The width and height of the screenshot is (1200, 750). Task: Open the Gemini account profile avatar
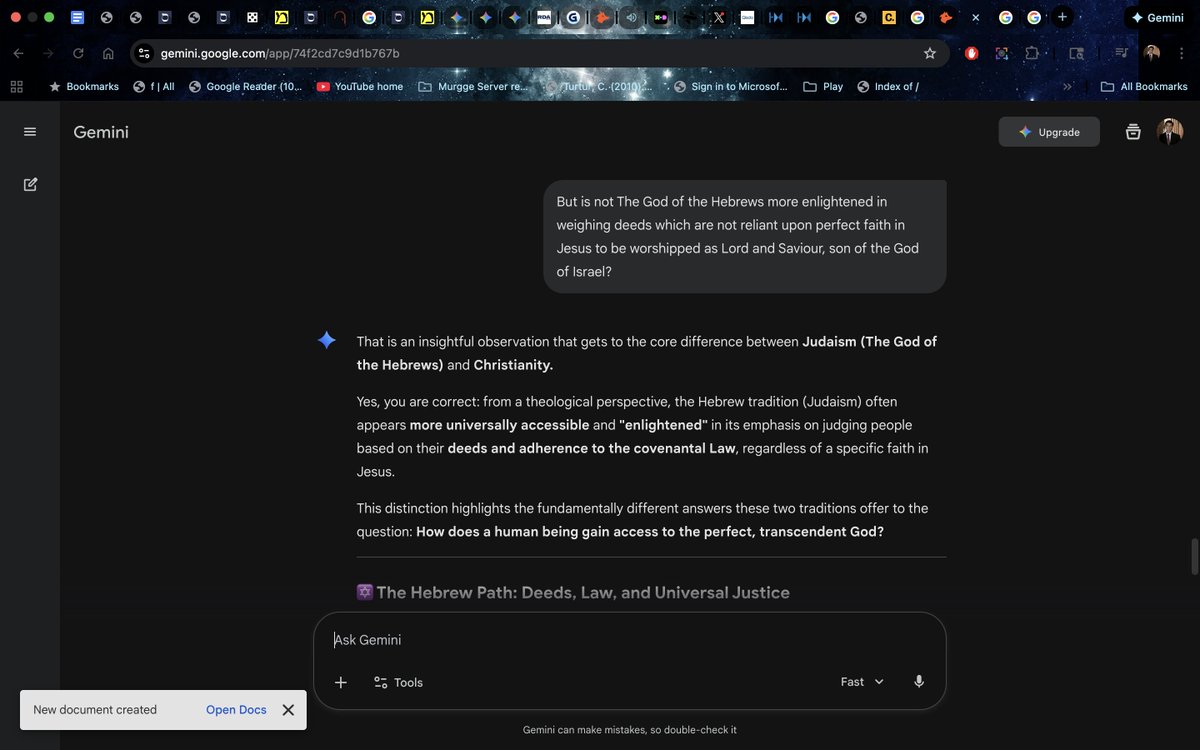tap(1170, 132)
